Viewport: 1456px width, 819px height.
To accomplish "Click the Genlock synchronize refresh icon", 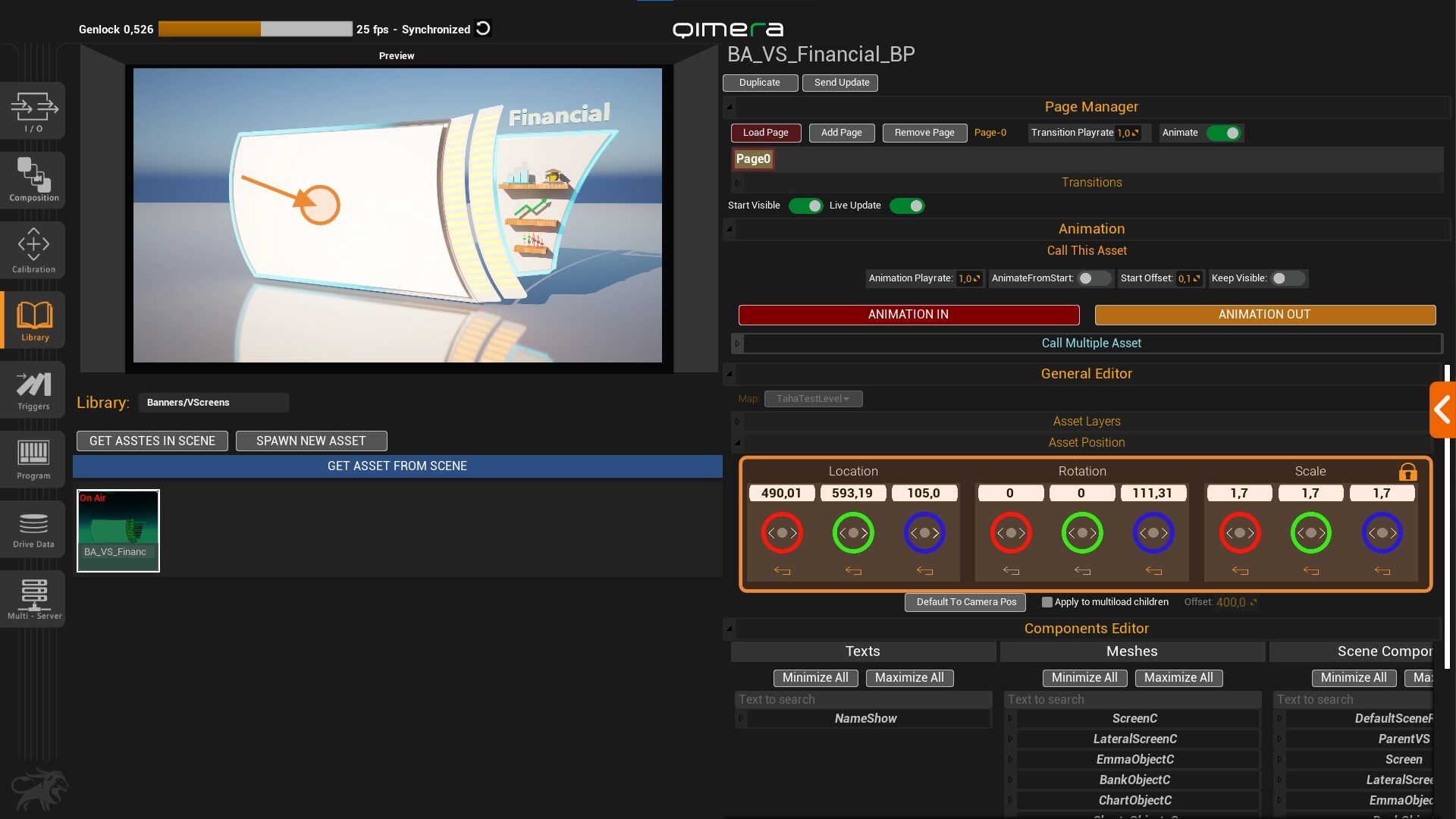I will tap(483, 29).
